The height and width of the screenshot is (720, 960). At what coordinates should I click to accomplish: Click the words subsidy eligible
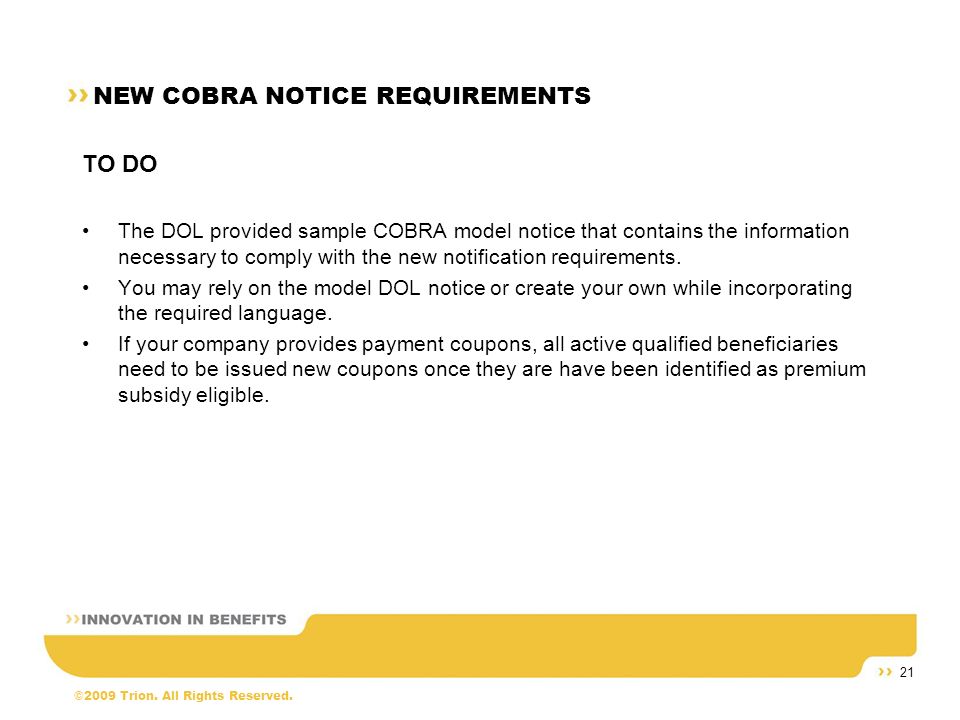(193, 395)
